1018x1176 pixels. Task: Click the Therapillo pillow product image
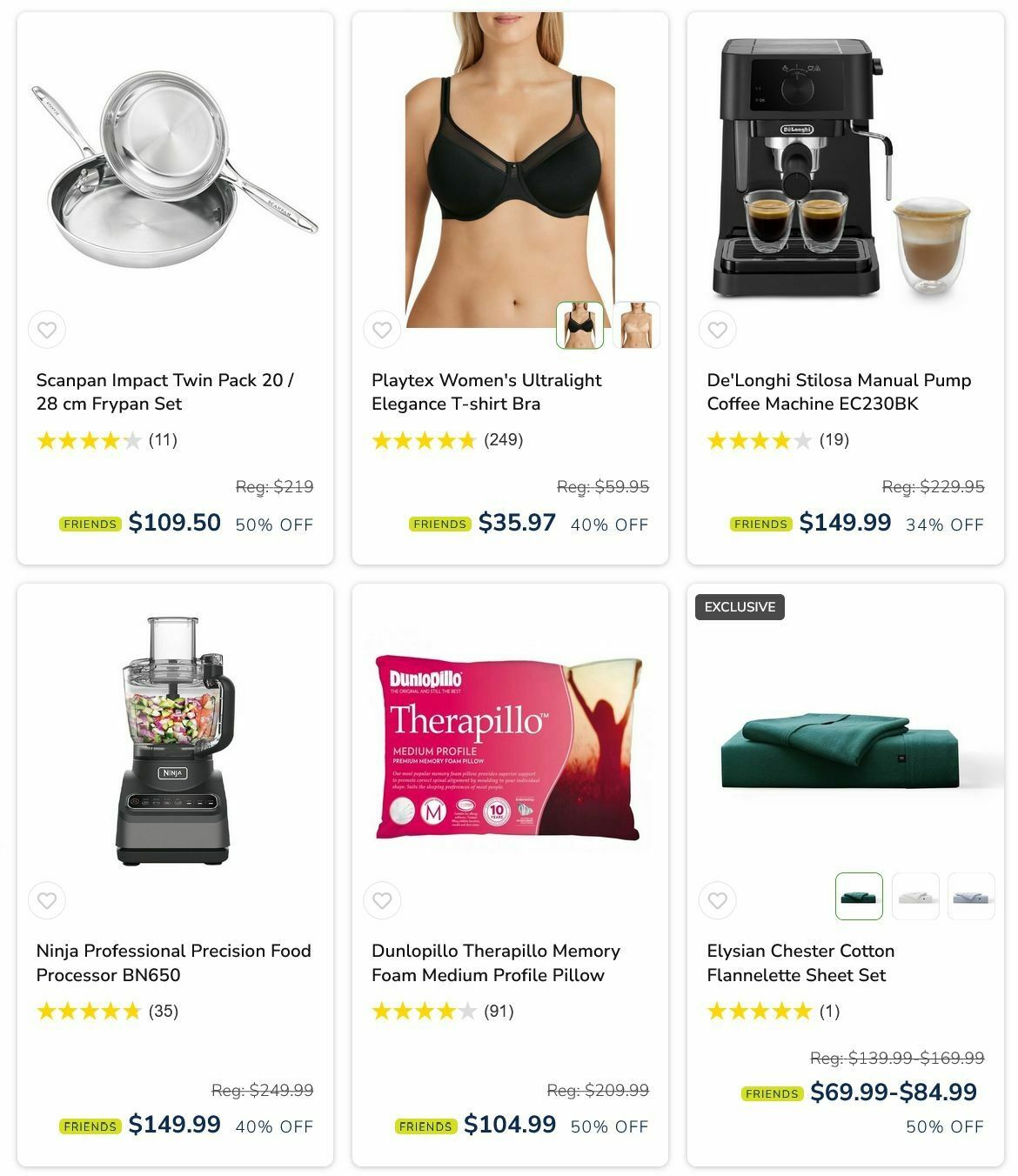click(510, 748)
